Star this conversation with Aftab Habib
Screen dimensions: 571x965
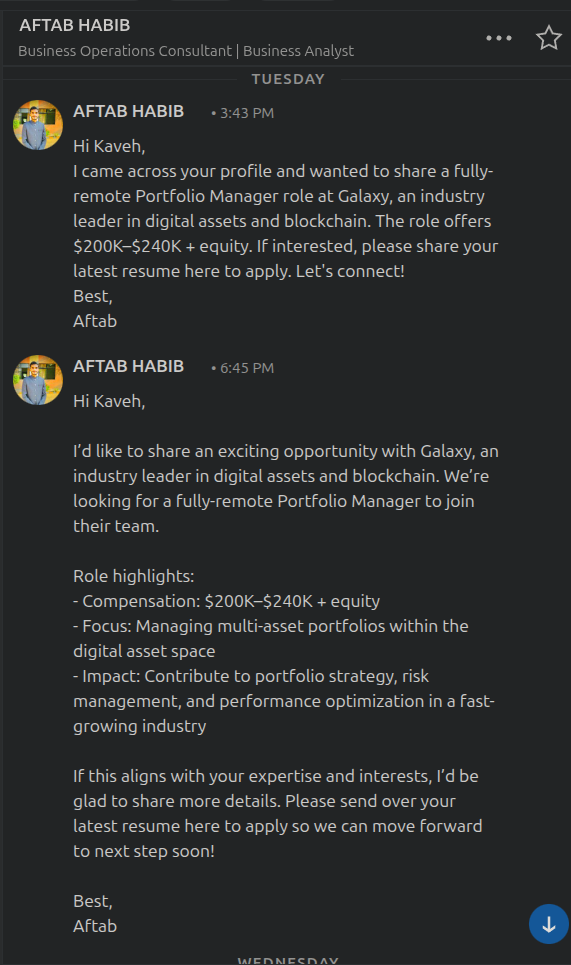coord(548,38)
